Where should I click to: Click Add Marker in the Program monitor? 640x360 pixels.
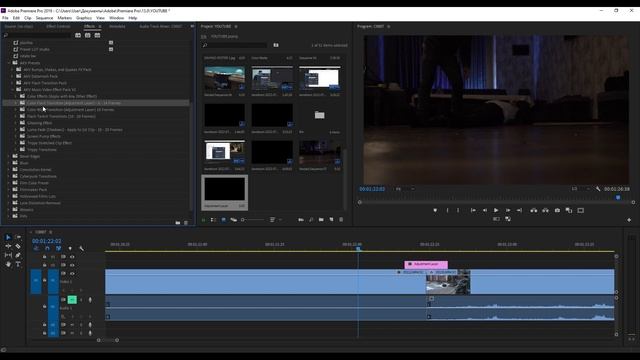tap(435, 210)
